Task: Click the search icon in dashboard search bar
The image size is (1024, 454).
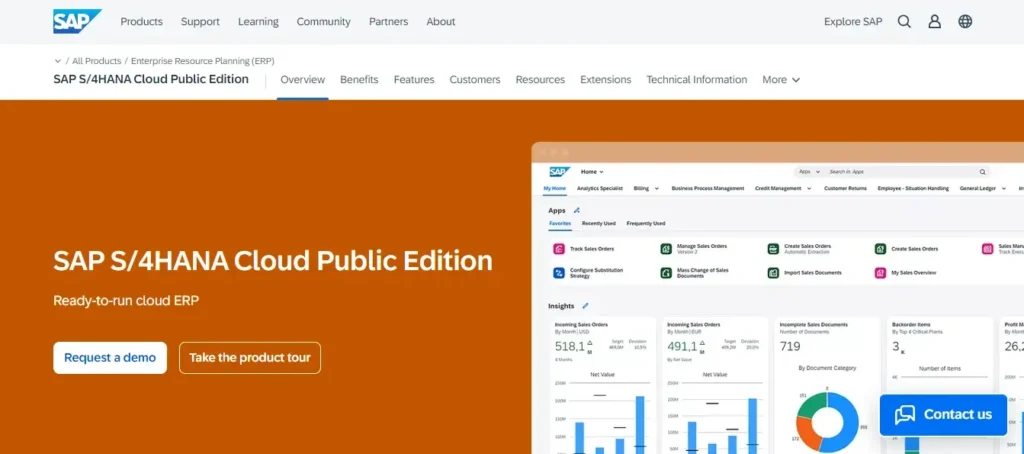Action: click(x=982, y=172)
